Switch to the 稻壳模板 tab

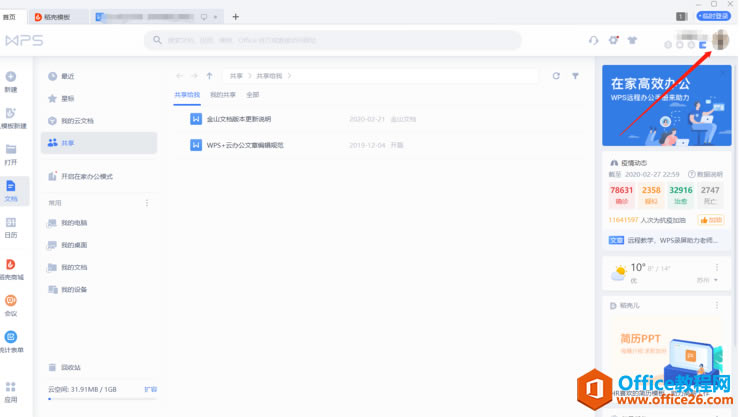point(58,17)
